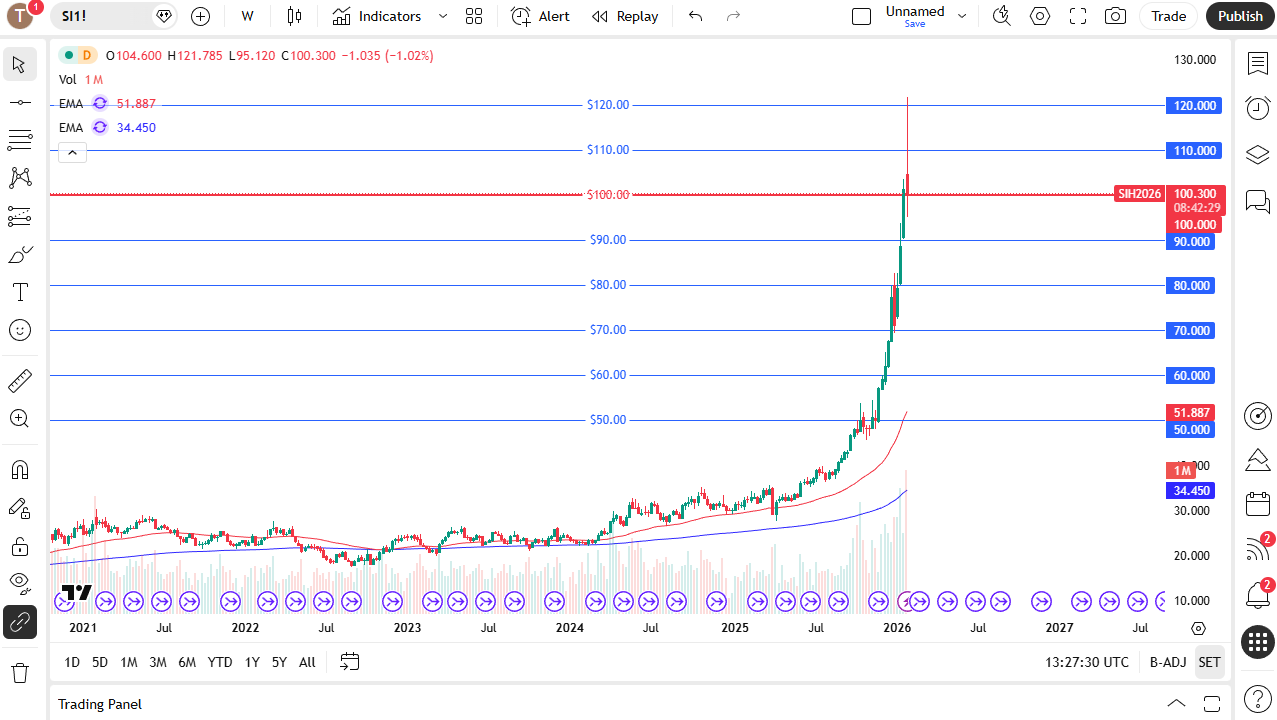Enter fullscreen chart mode
The image size is (1277, 720).
coord(1077,16)
